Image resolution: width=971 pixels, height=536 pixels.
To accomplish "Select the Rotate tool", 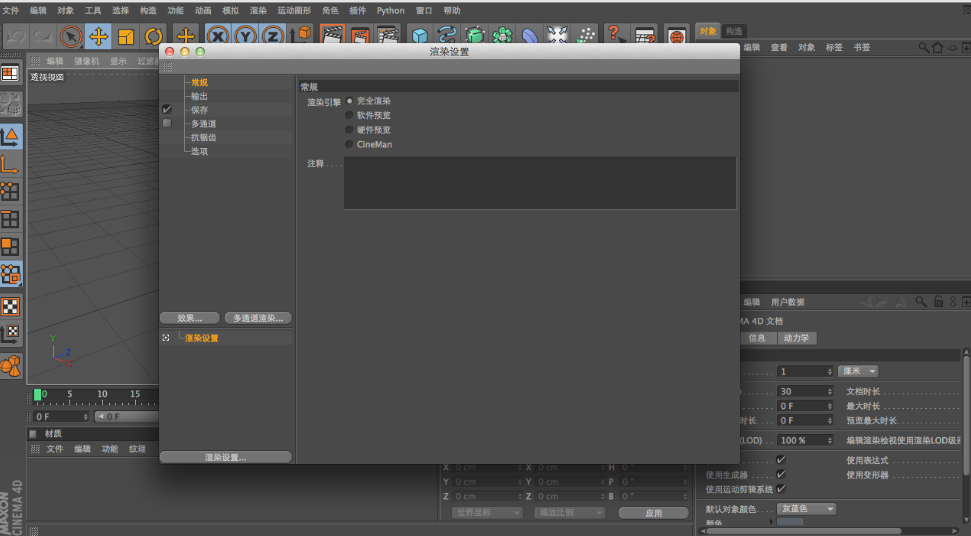I will 153,36.
